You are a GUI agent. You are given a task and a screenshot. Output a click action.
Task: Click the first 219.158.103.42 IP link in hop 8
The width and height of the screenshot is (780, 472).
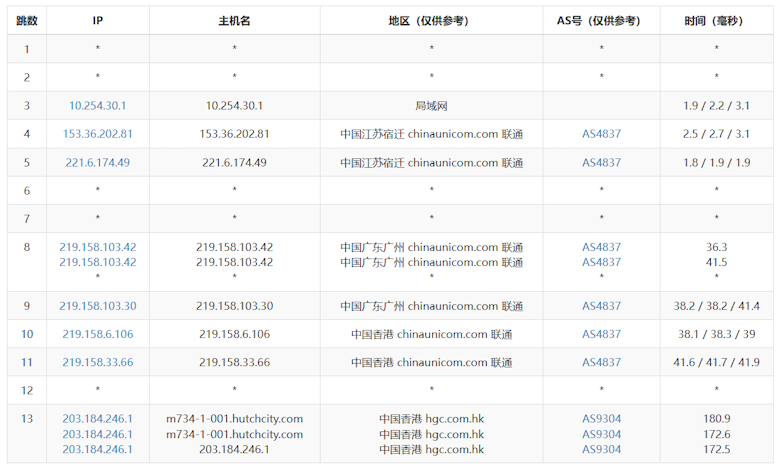point(97,247)
